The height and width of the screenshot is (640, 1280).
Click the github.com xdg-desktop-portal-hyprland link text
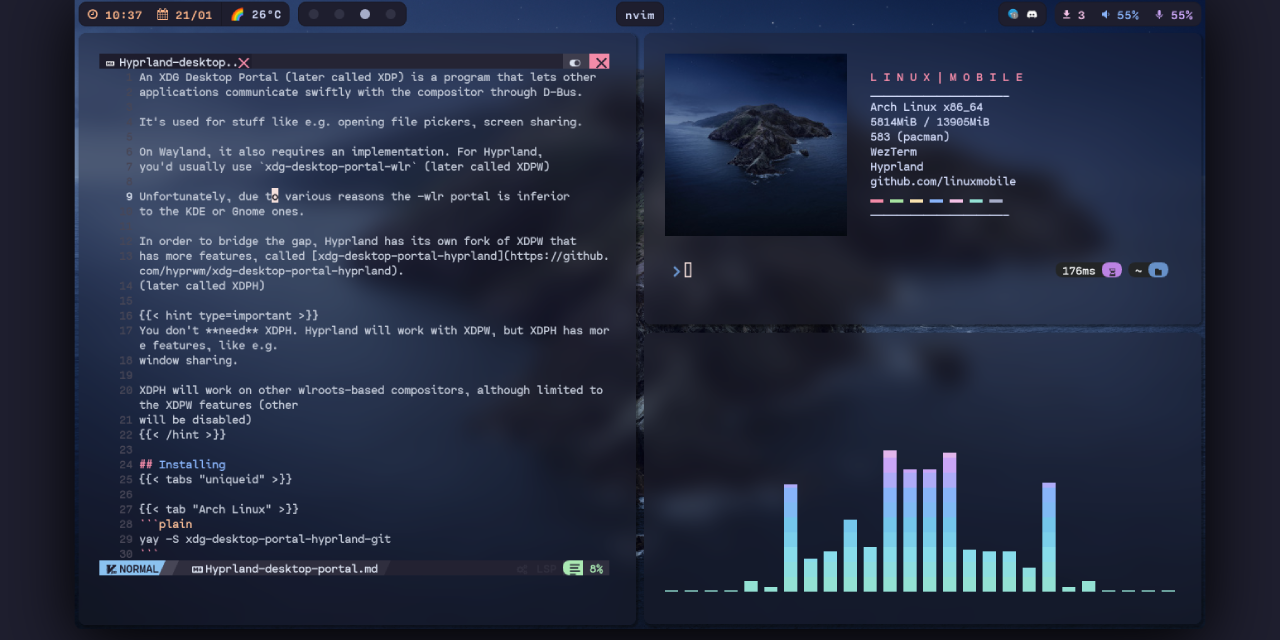(x=374, y=263)
